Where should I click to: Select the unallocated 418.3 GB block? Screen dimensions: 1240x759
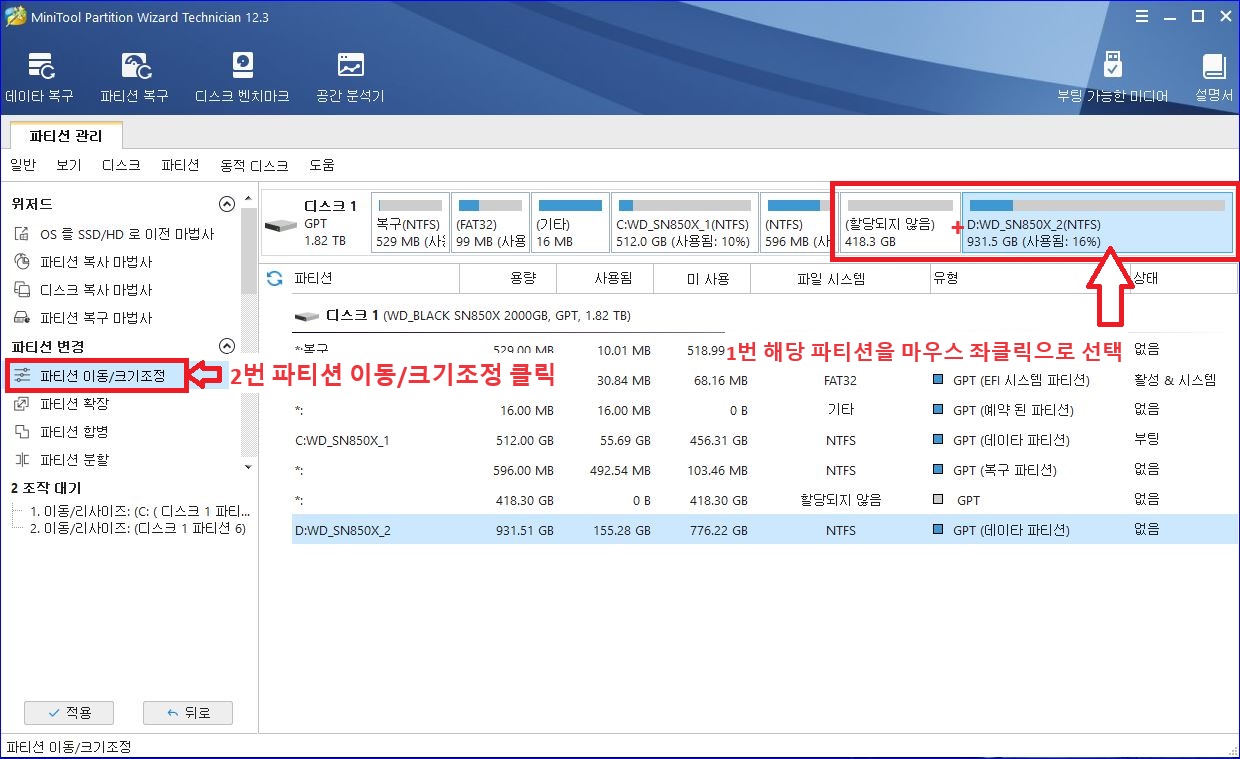click(x=900, y=222)
